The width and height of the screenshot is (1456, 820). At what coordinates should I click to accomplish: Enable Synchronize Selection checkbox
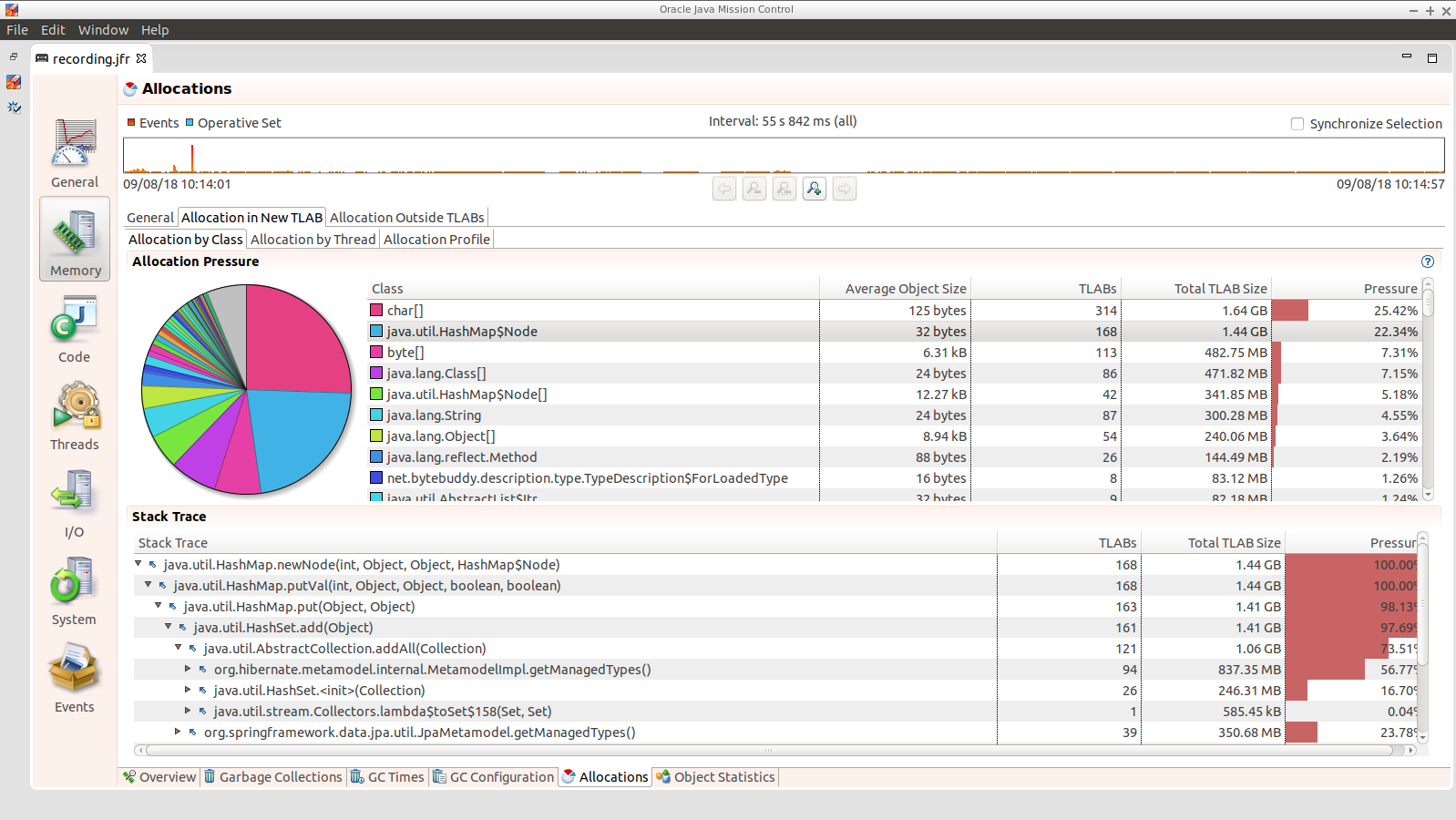click(1297, 124)
